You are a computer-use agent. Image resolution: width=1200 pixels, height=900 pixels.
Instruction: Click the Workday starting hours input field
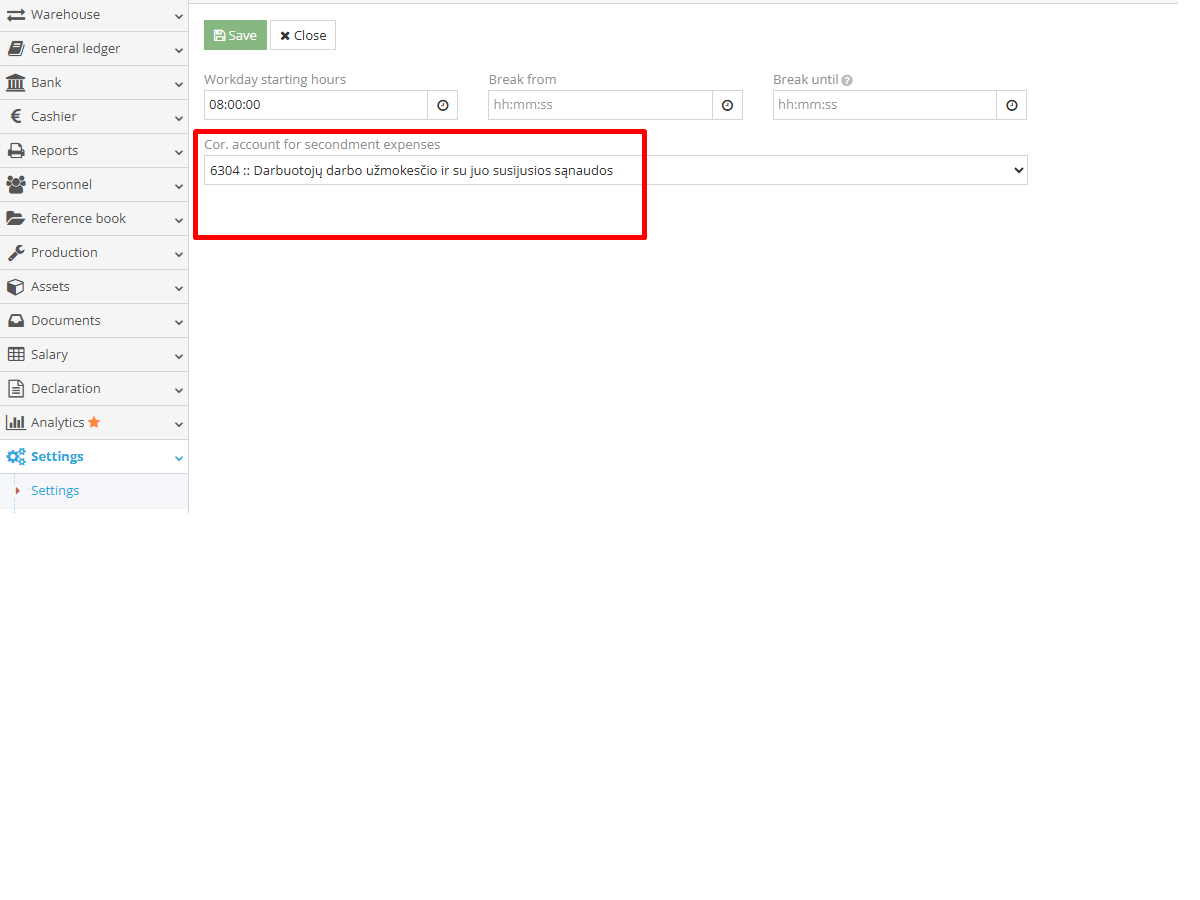tap(315, 105)
